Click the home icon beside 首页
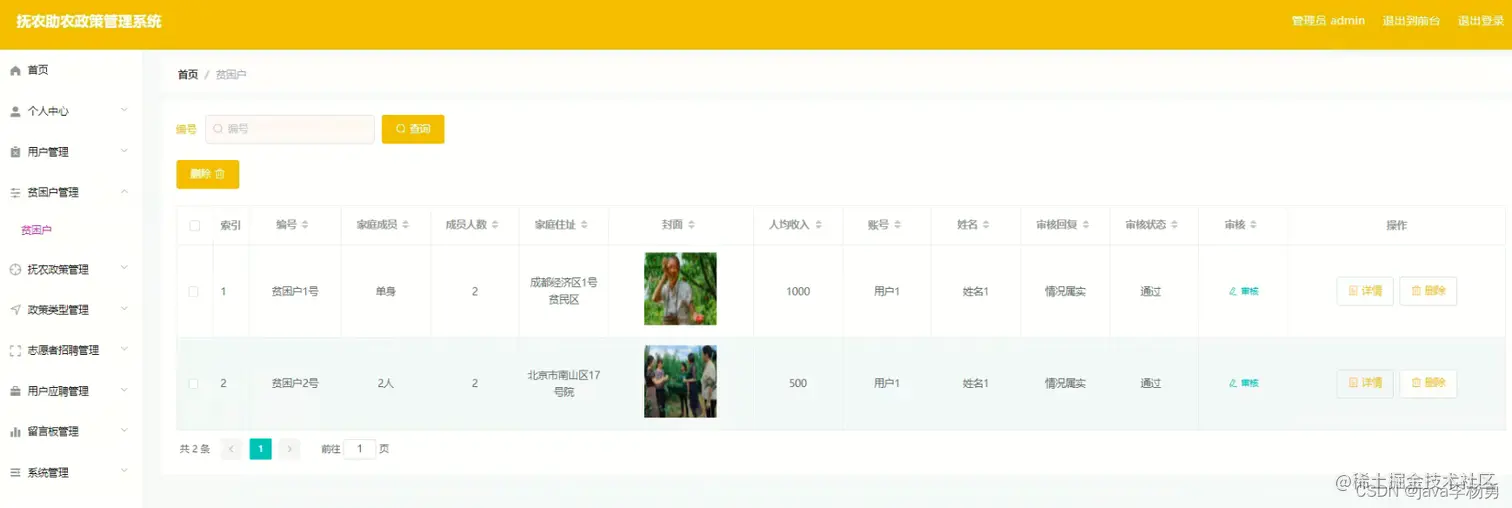The image size is (1512, 508). 15,70
